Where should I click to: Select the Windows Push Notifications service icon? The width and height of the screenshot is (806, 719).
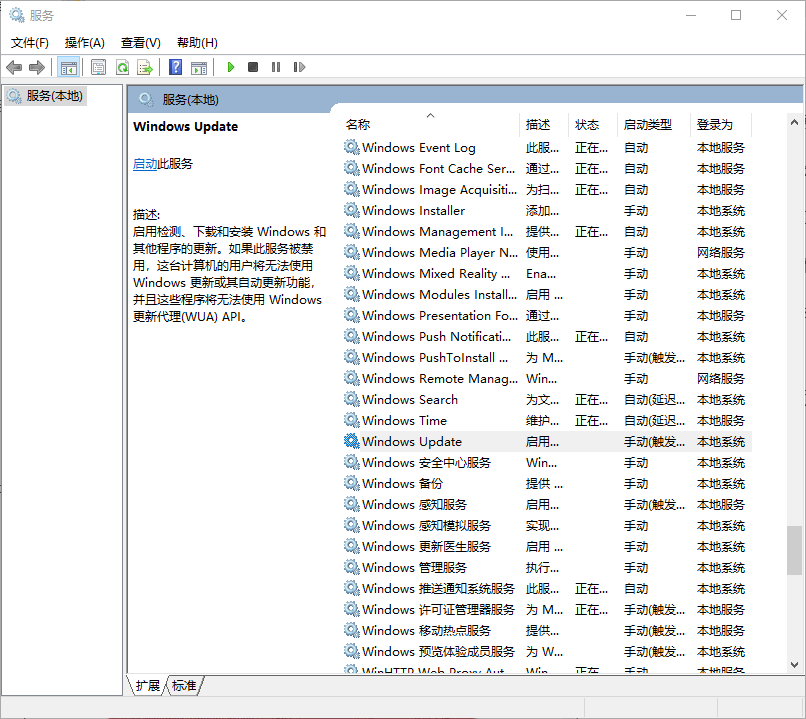352,337
